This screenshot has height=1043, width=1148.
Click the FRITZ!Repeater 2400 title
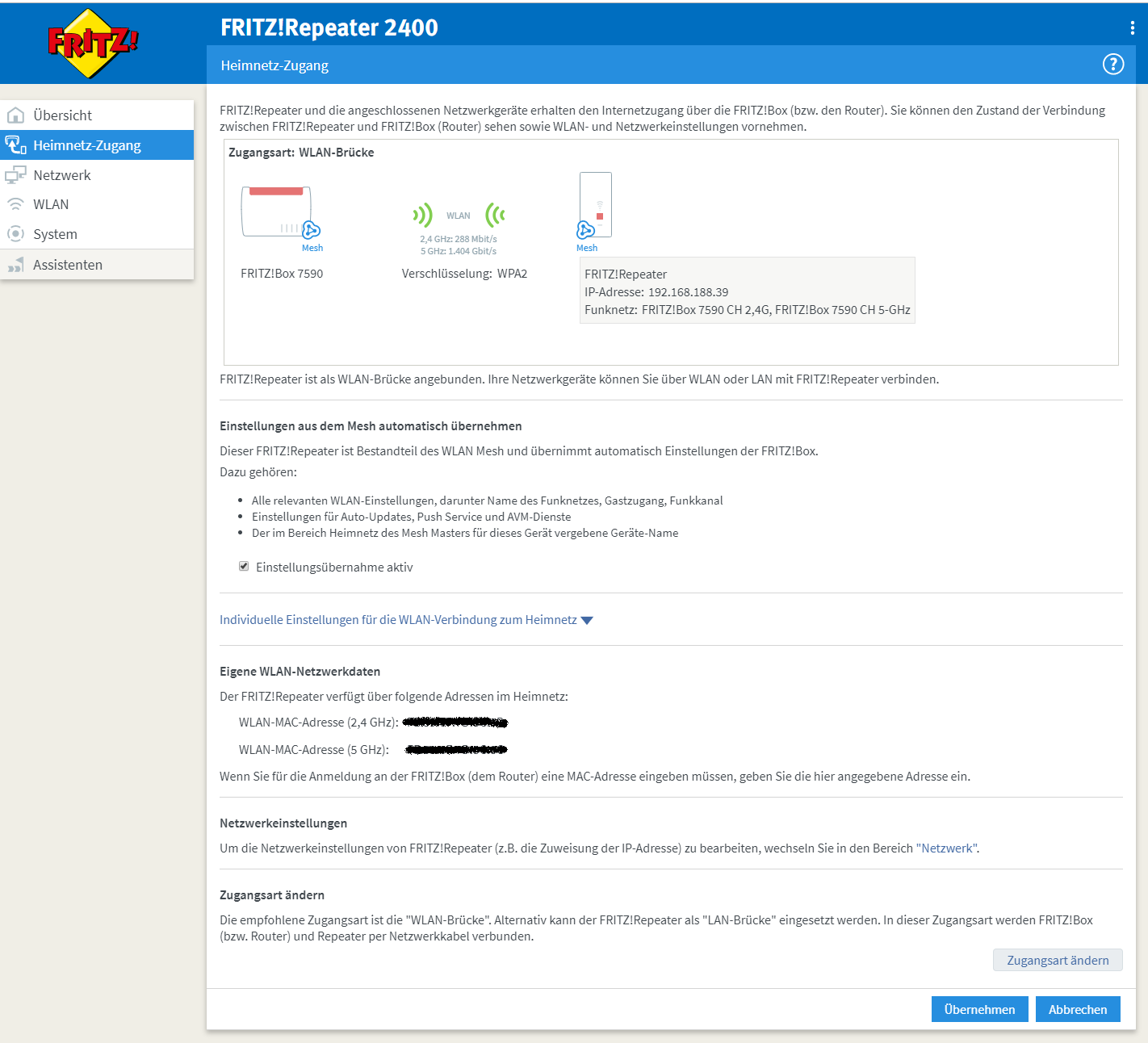[329, 27]
